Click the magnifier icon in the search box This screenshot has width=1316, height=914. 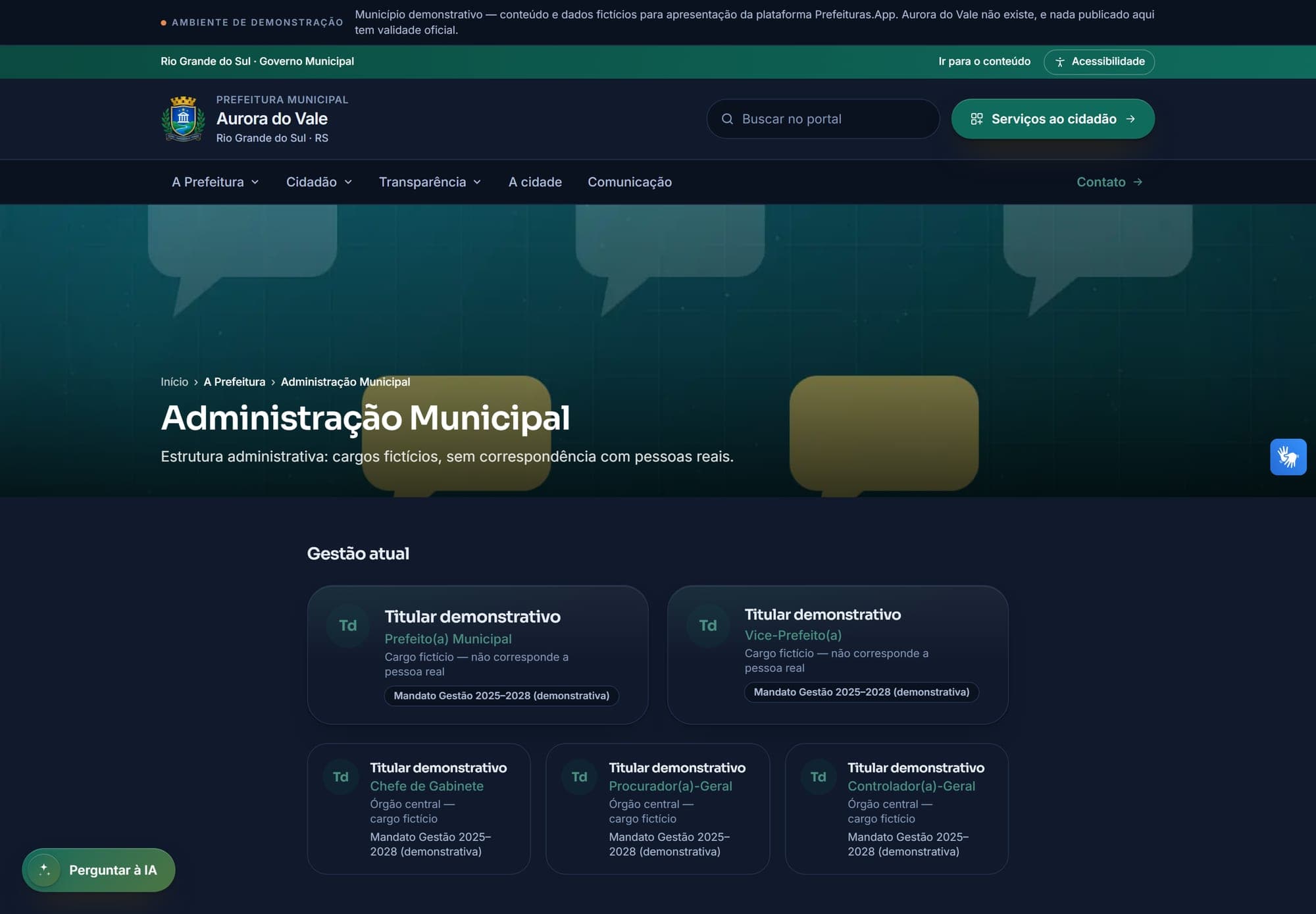click(727, 119)
